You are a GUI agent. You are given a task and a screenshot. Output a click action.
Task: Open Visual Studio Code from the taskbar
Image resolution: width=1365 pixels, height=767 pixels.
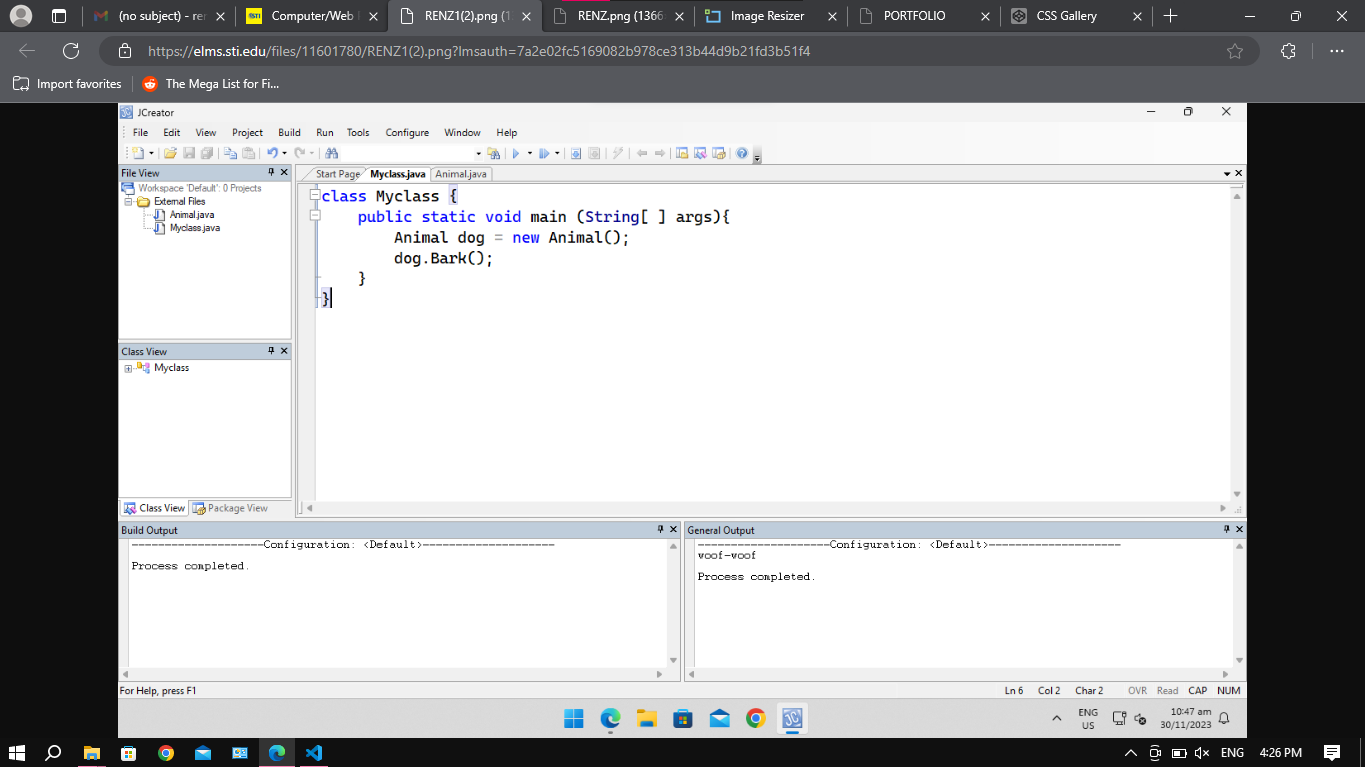314,752
